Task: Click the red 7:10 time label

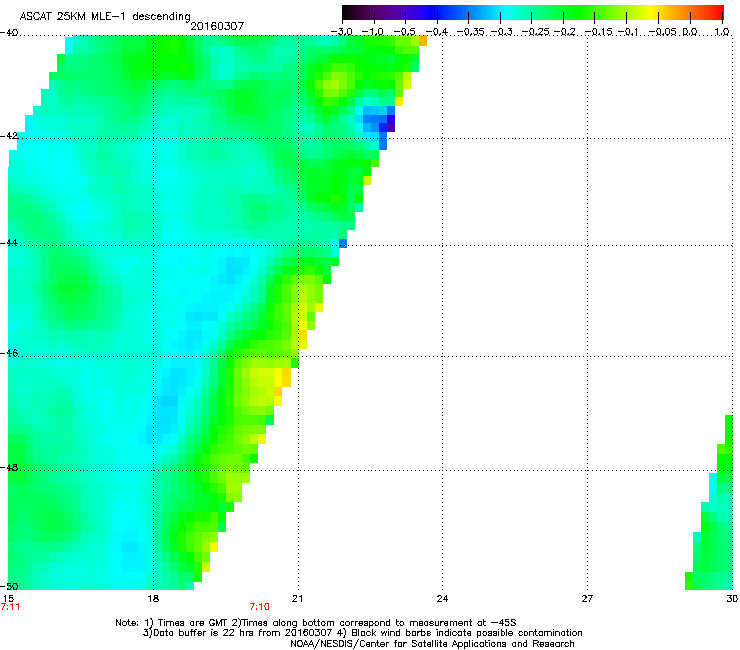Action: coord(260,607)
